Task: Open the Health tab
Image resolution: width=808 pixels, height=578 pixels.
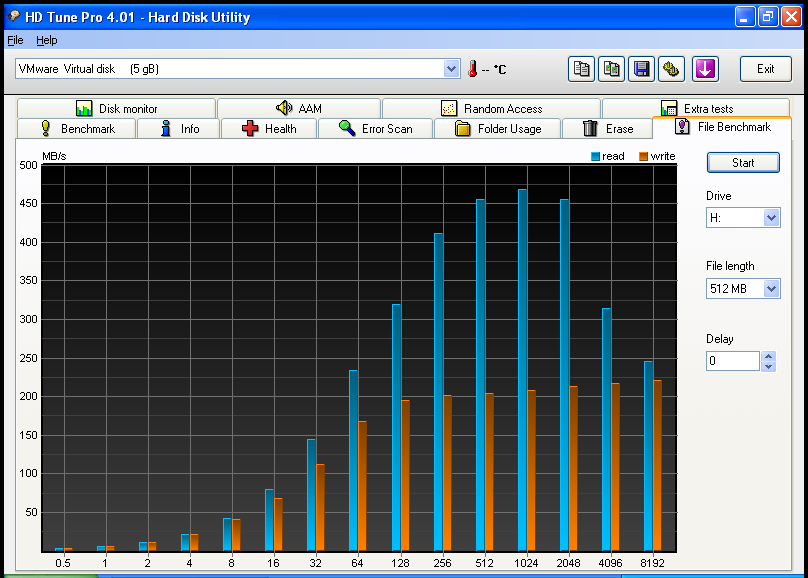Action: coord(269,129)
